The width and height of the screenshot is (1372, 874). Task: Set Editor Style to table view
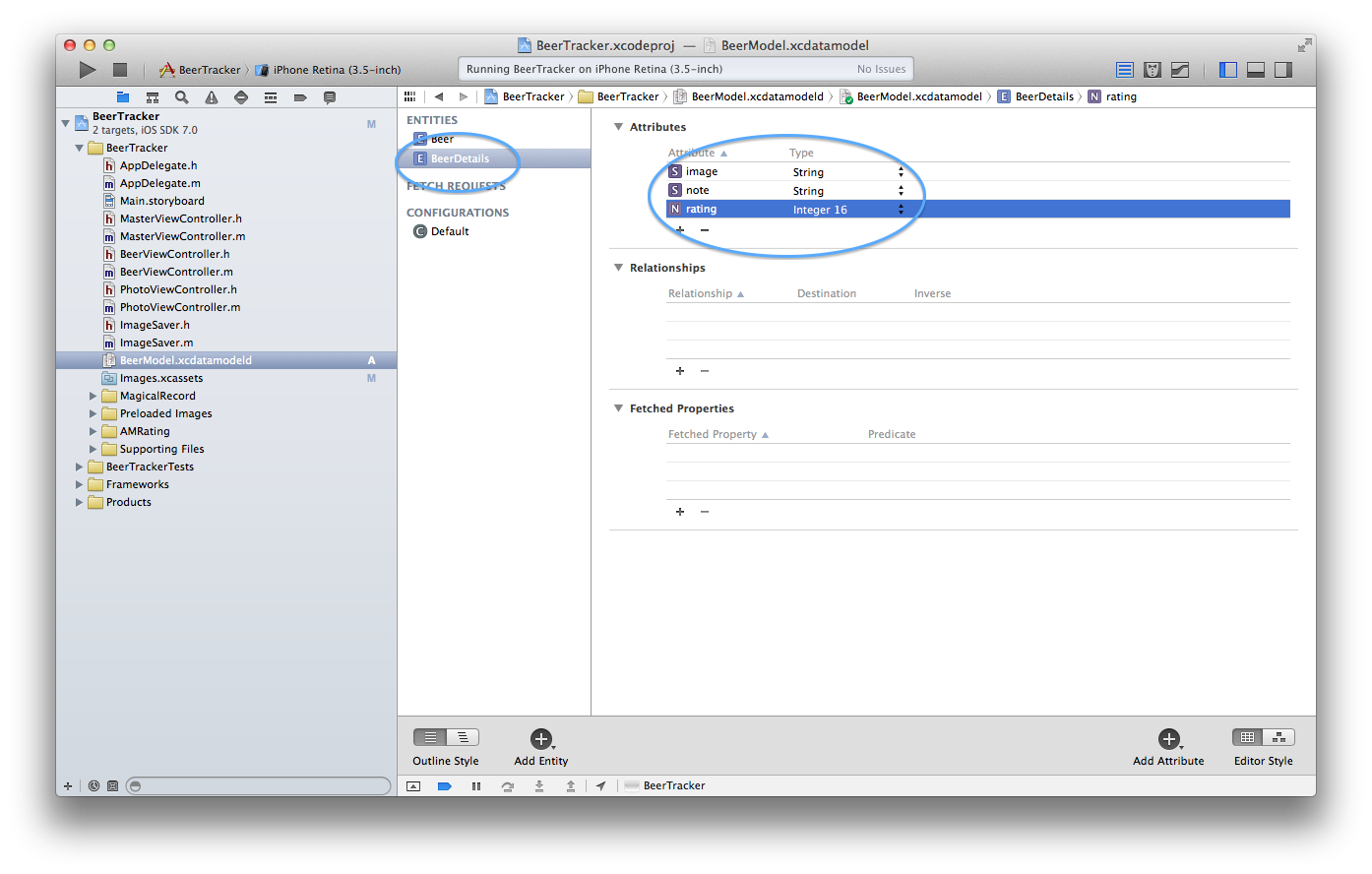pos(1248,737)
